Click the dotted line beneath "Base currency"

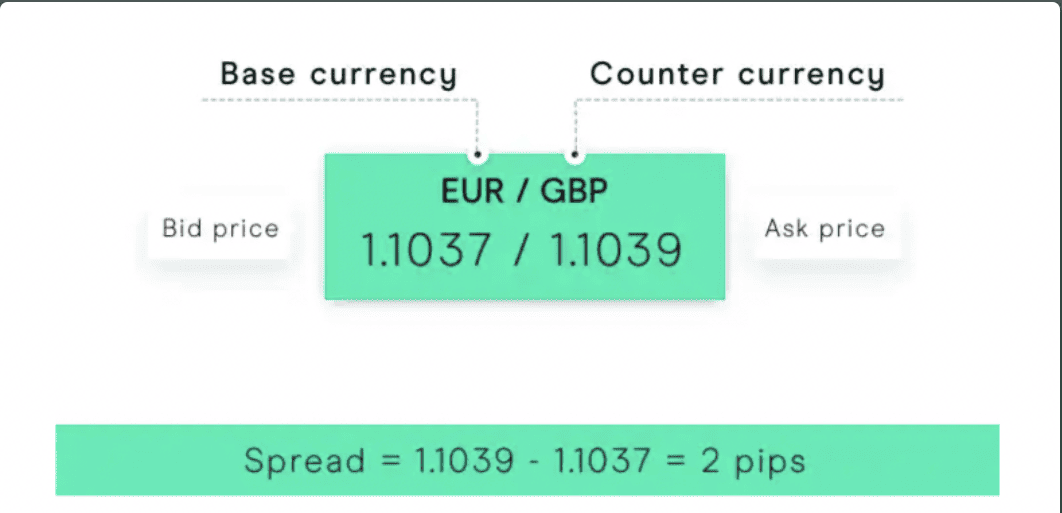pos(338,100)
